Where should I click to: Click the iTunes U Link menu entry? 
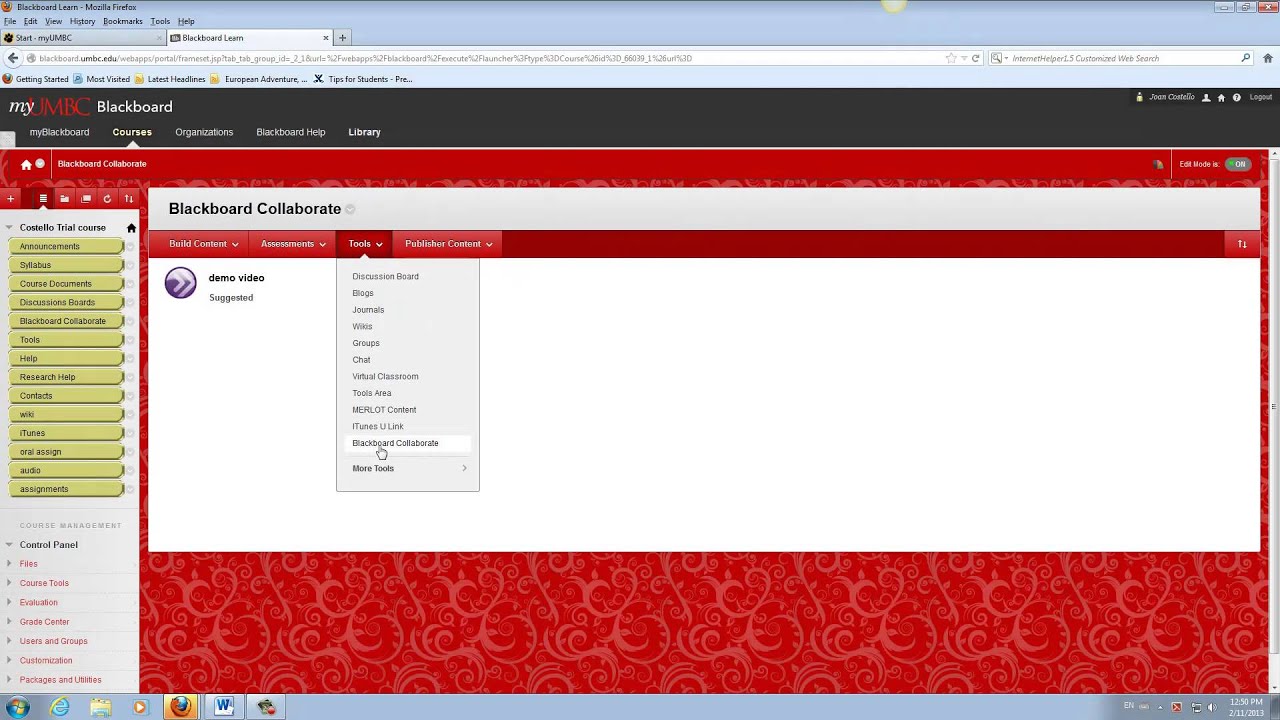(378, 427)
